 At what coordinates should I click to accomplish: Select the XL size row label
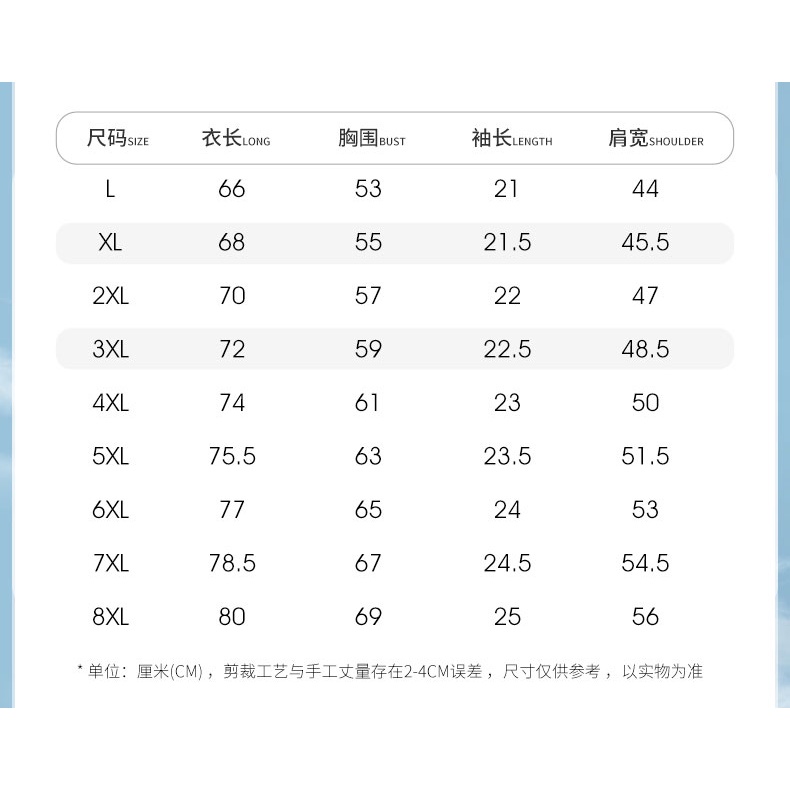click(110, 243)
